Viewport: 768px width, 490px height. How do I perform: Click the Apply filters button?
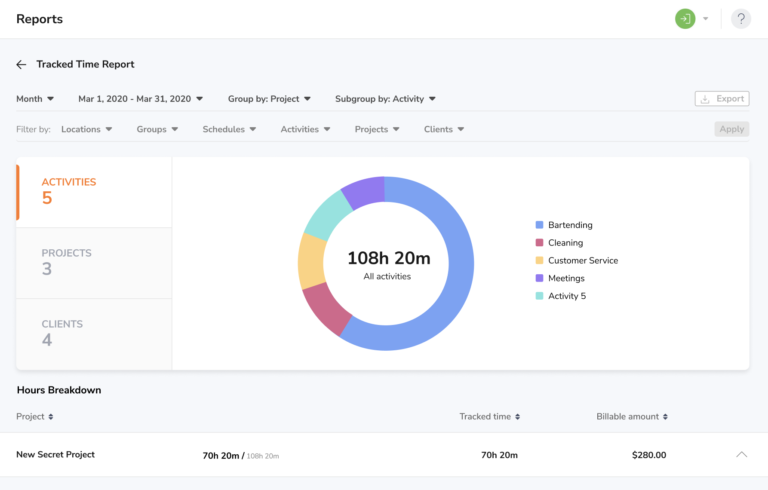(731, 129)
